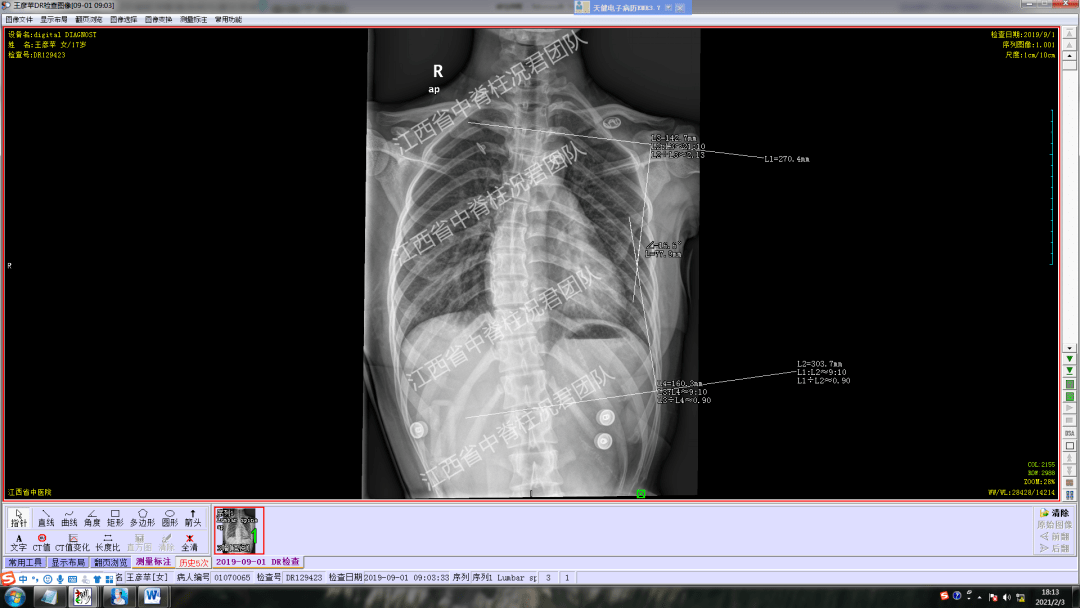Choose the 角度 angle measurement tool

click(92, 517)
